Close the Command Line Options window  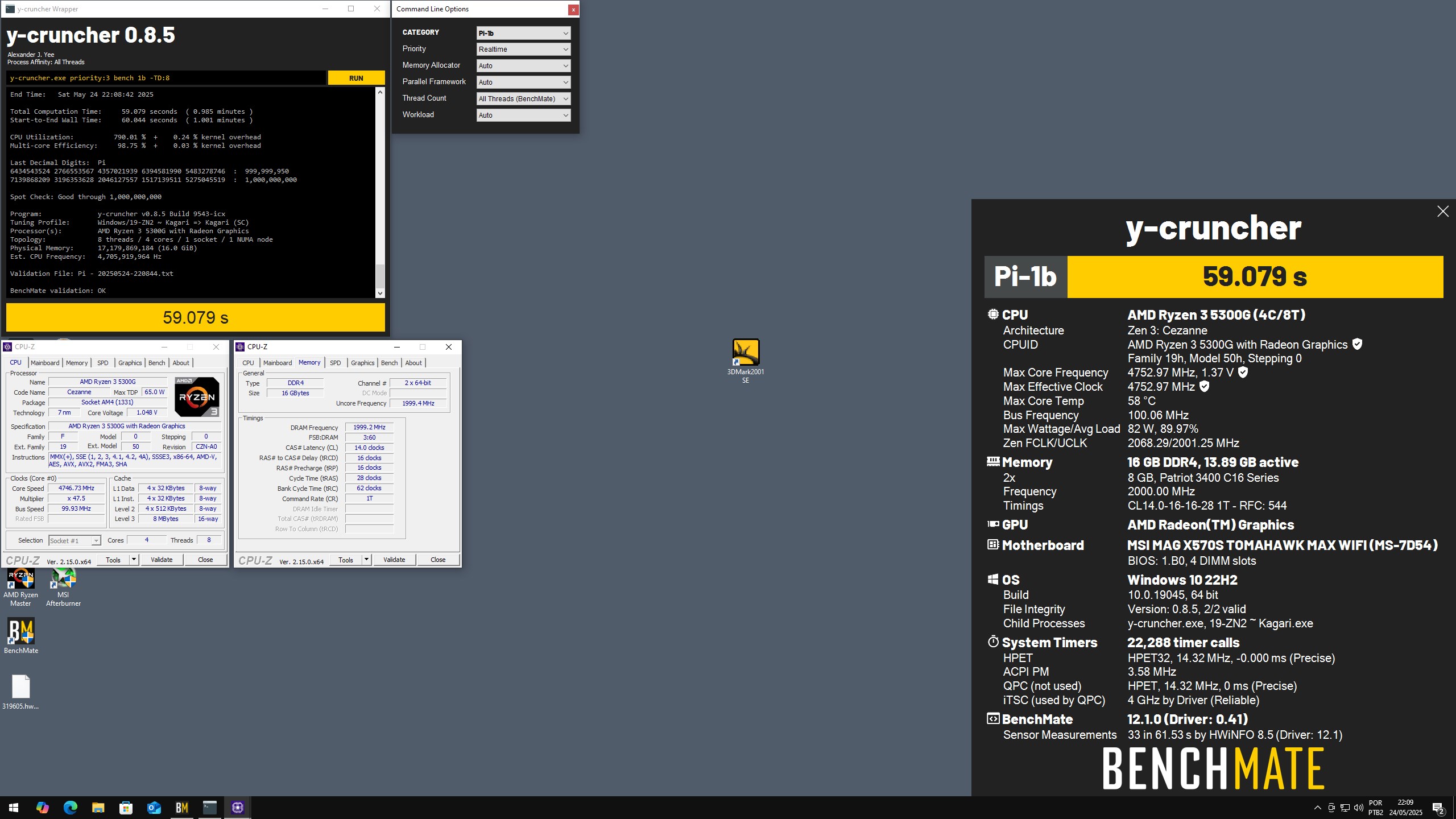573,9
